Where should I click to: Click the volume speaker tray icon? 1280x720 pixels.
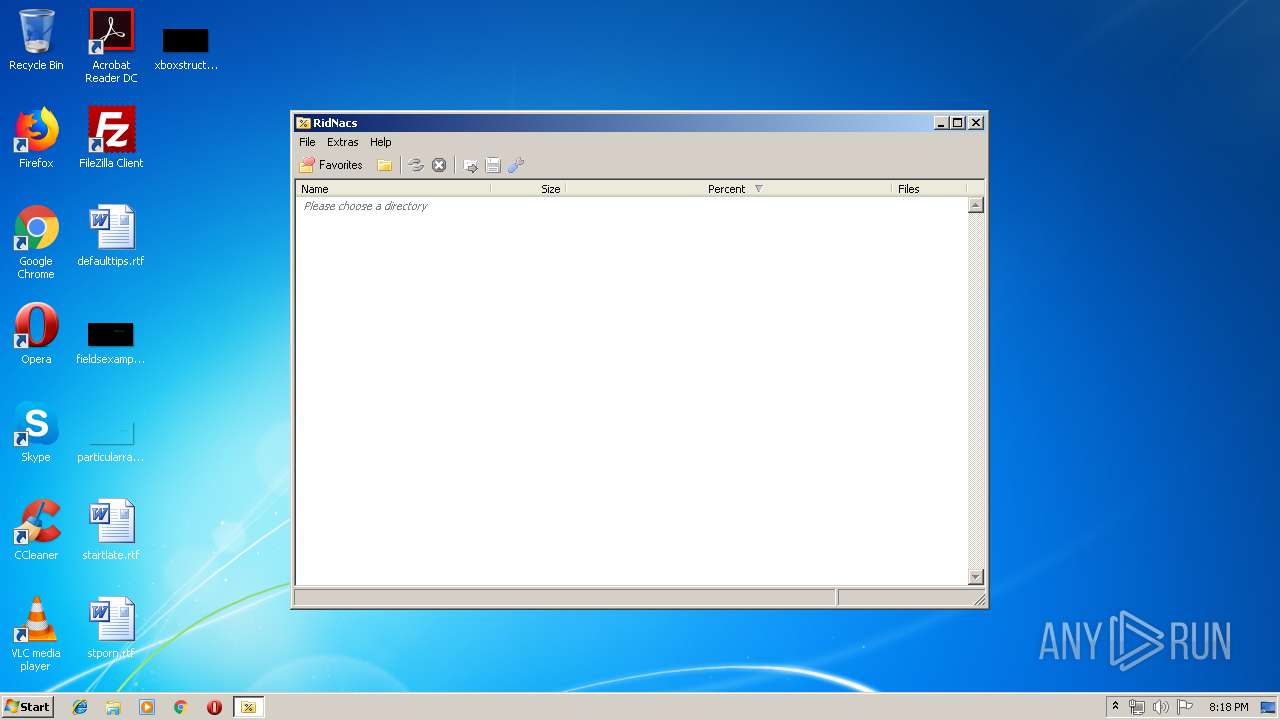[1161, 707]
